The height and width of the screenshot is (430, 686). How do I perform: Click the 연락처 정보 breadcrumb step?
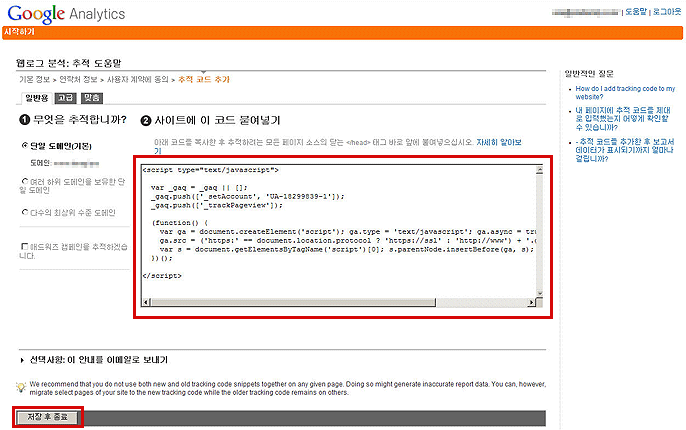click(78, 80)
